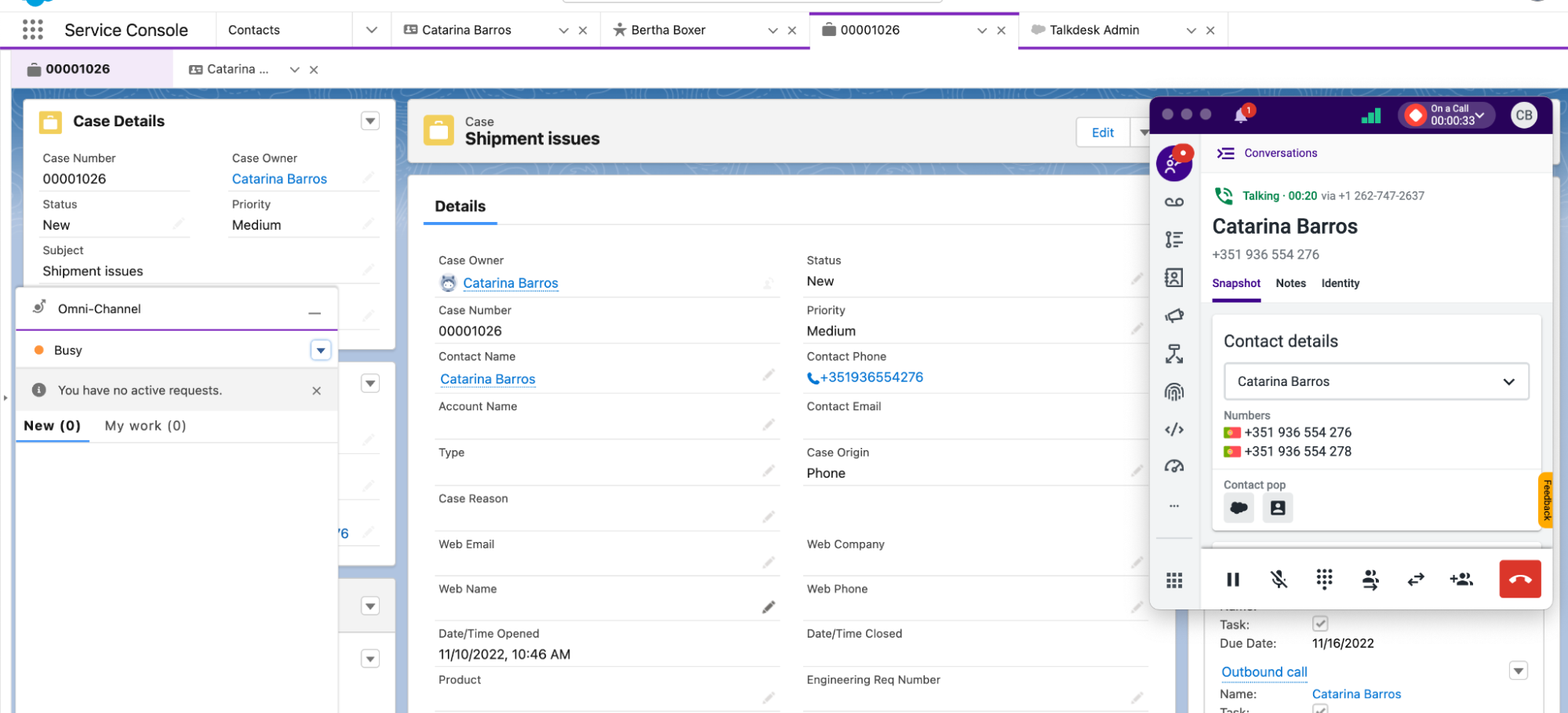1568x713 pixels.
Task: Open Talkdesk fingerprint identity icon
Action: (1173, 391)
